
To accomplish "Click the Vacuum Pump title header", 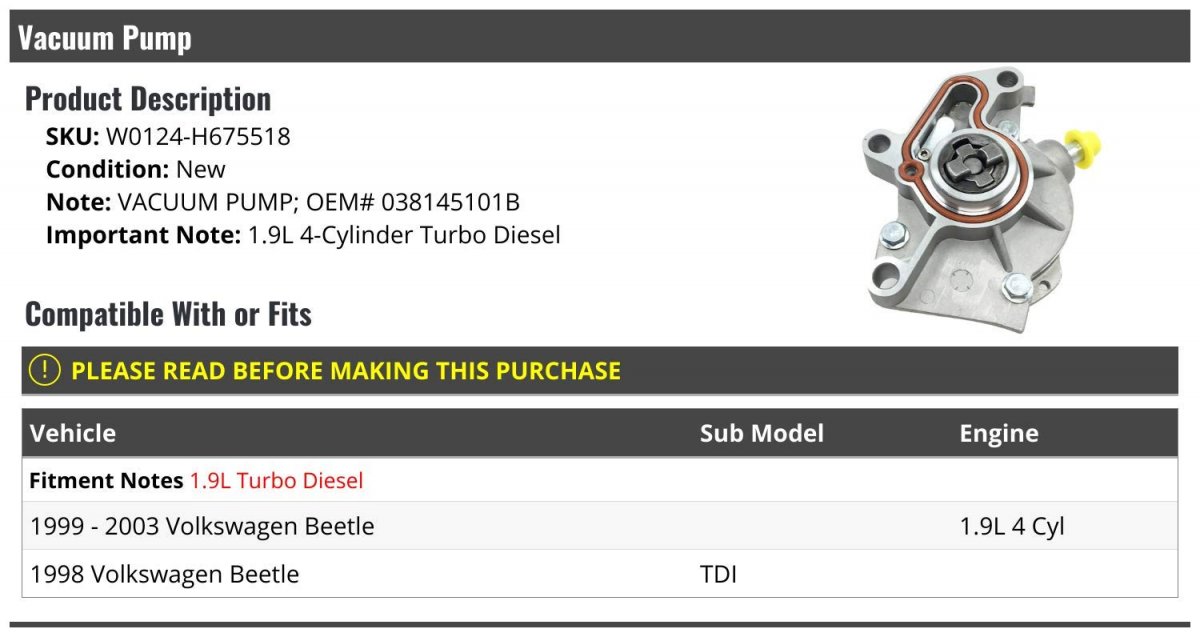I will 105,39.
